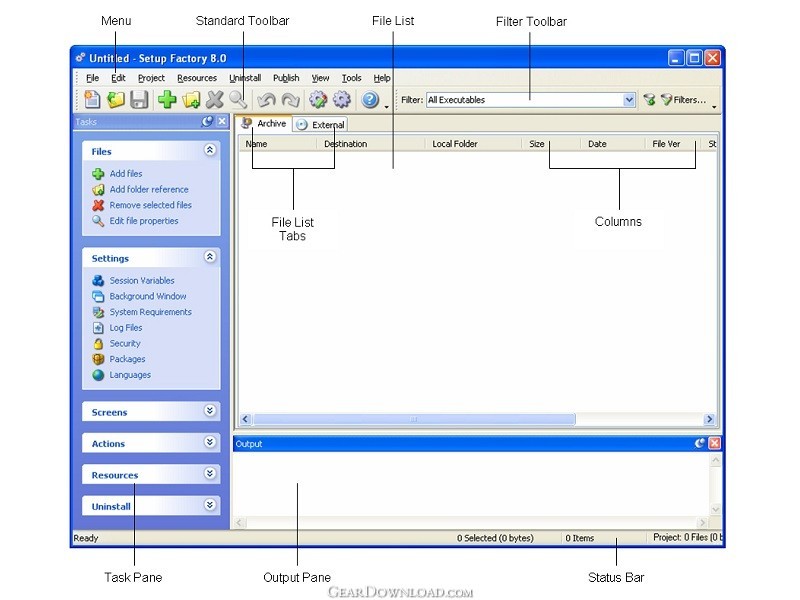Viewport: 800px width, 600px height.
Task: Click the Build gear with pencil icon
Action: 318,99
